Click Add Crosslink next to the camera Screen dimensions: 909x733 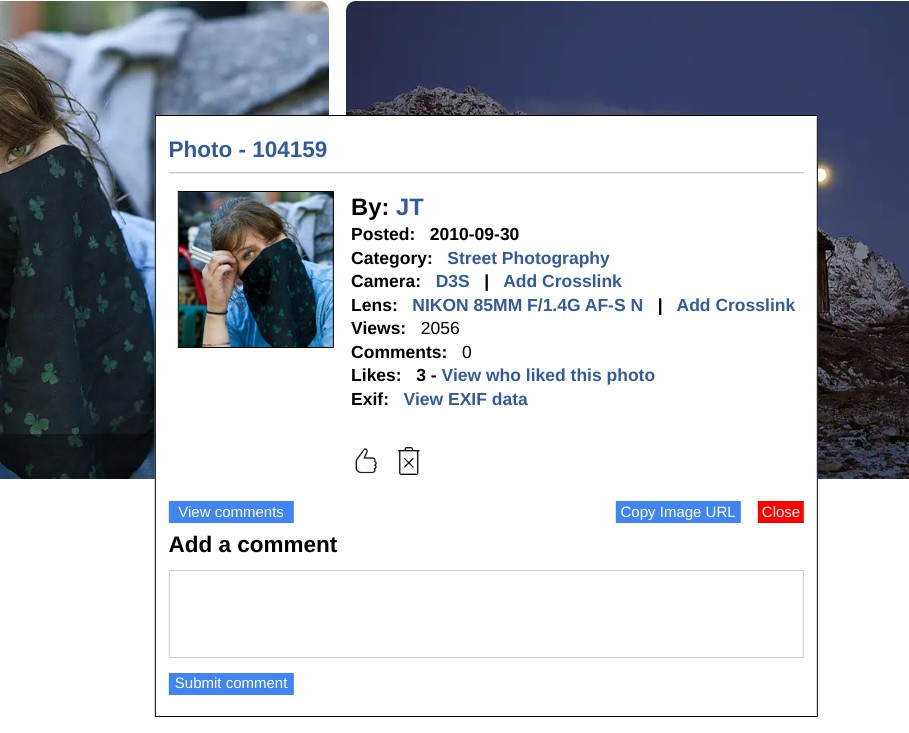(562, 281)
